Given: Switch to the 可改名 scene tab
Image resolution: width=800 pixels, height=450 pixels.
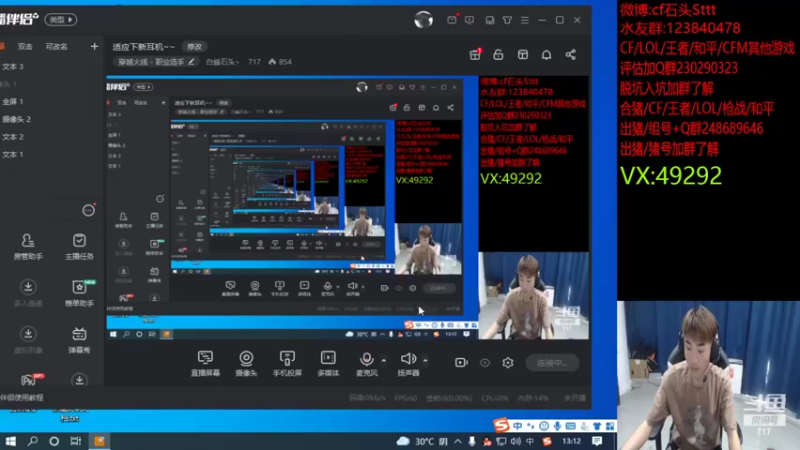Looking at the screenshot, I should point(57,46).
